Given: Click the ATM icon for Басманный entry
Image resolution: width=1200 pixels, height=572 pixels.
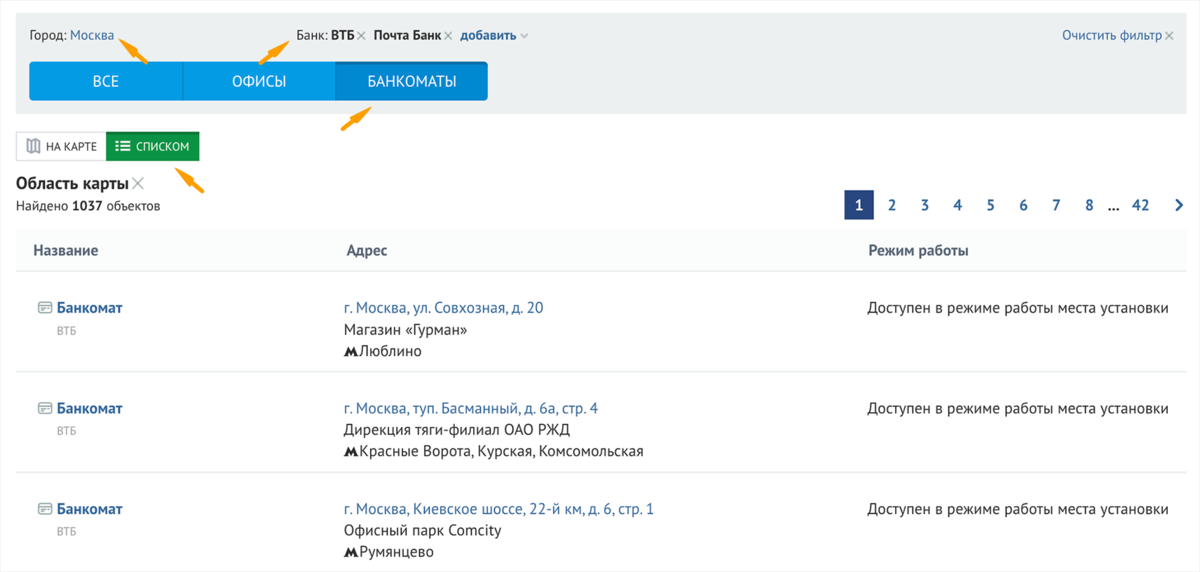Looking at the screenshot, I should [44, 409].
